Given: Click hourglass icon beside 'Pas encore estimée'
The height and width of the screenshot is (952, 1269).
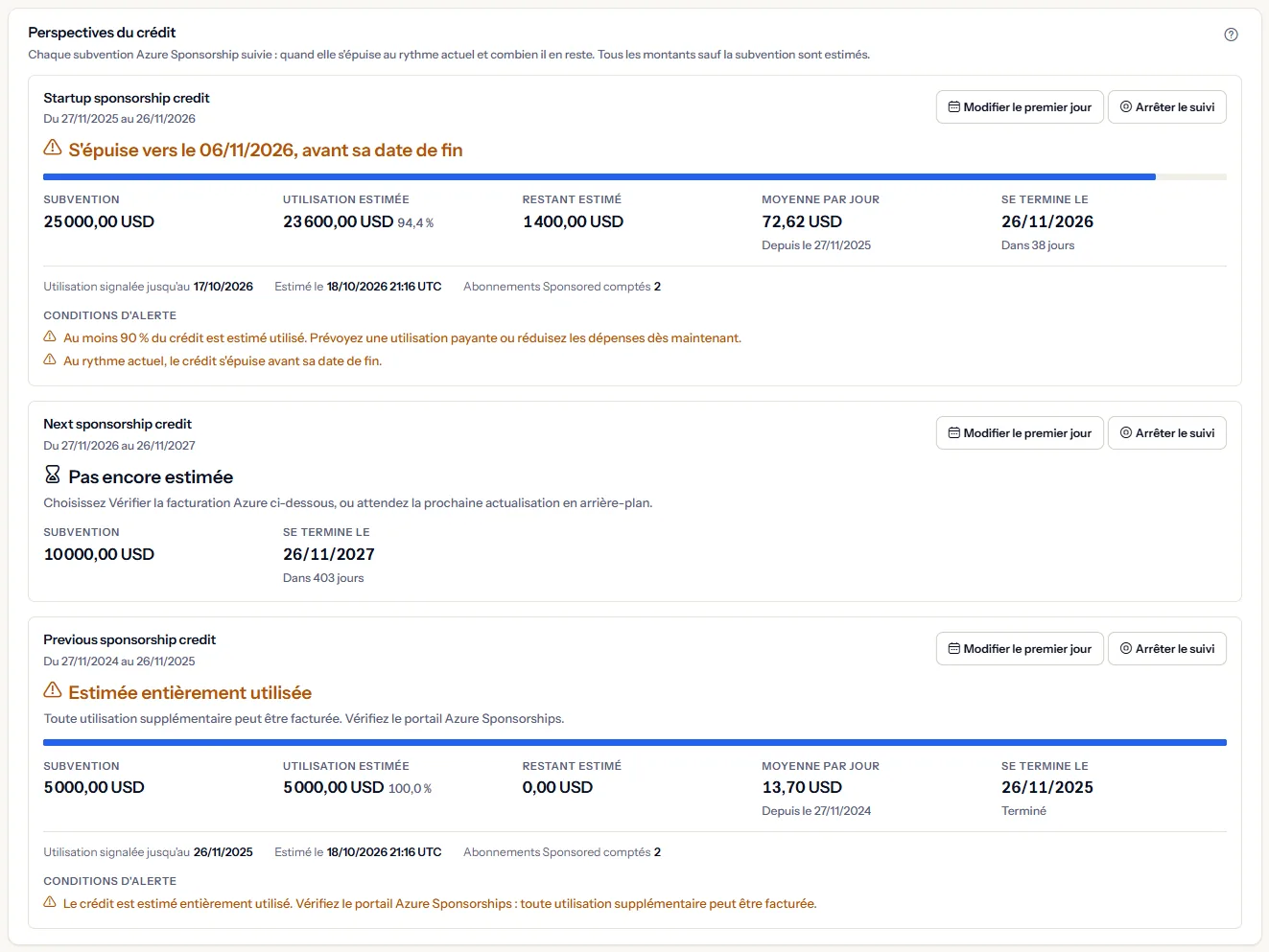Looking at the screenshot, I should 53,475.
